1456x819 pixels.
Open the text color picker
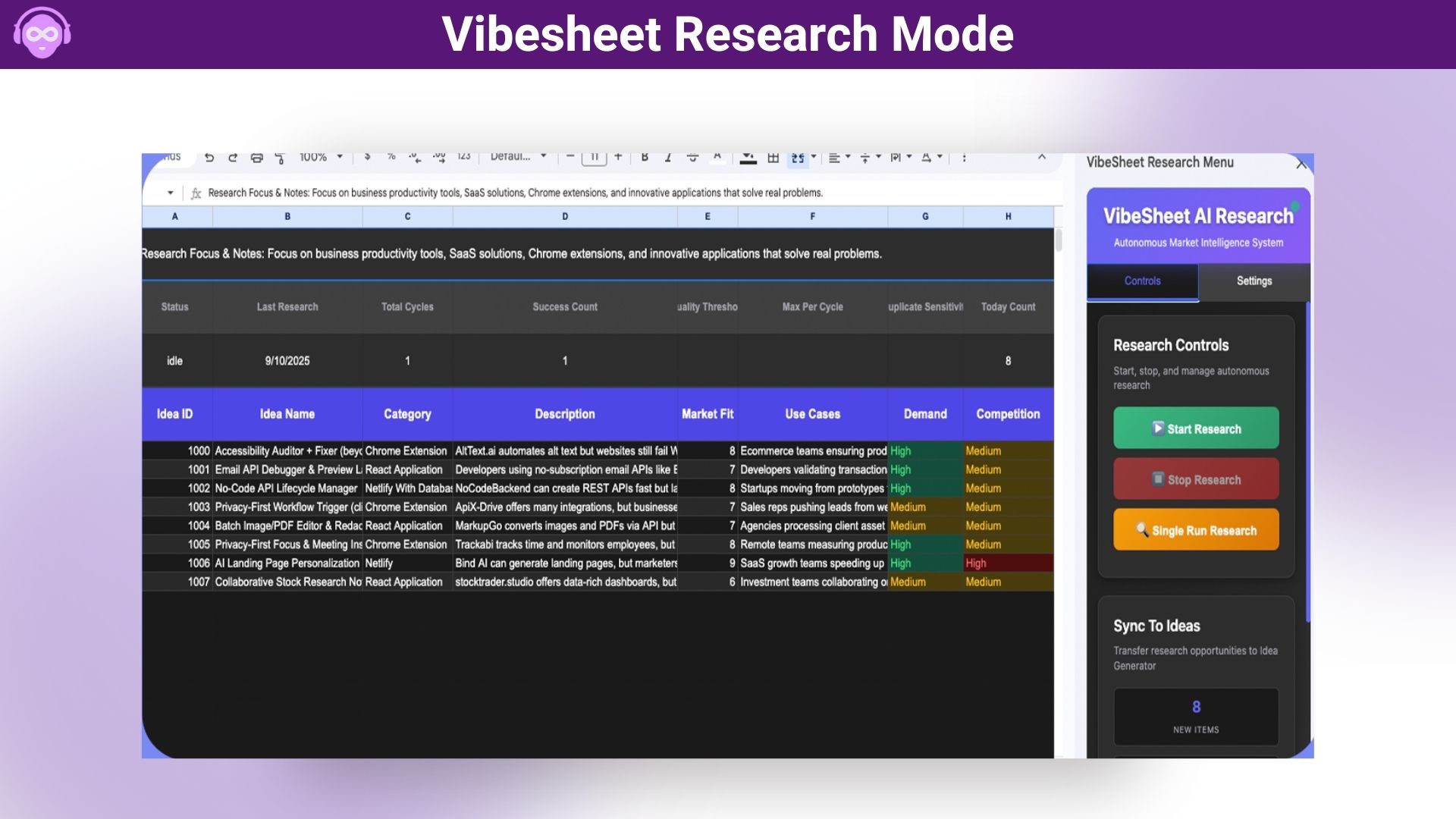pyautogui.click(x=718, y=157)
